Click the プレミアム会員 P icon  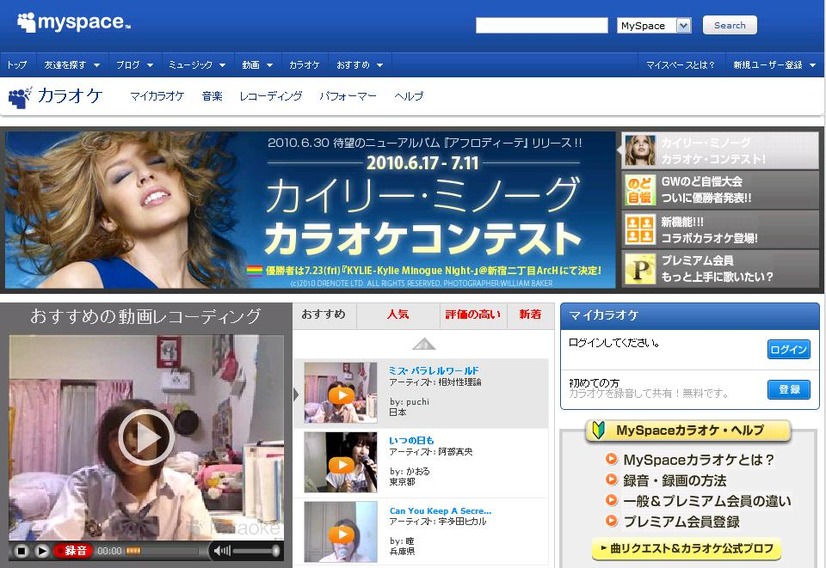pos(640,269)
